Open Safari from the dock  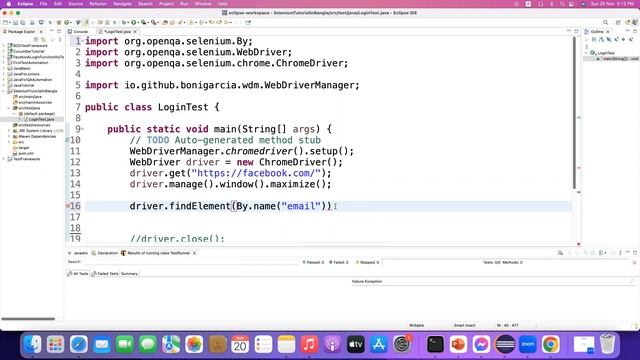[78, 344]
